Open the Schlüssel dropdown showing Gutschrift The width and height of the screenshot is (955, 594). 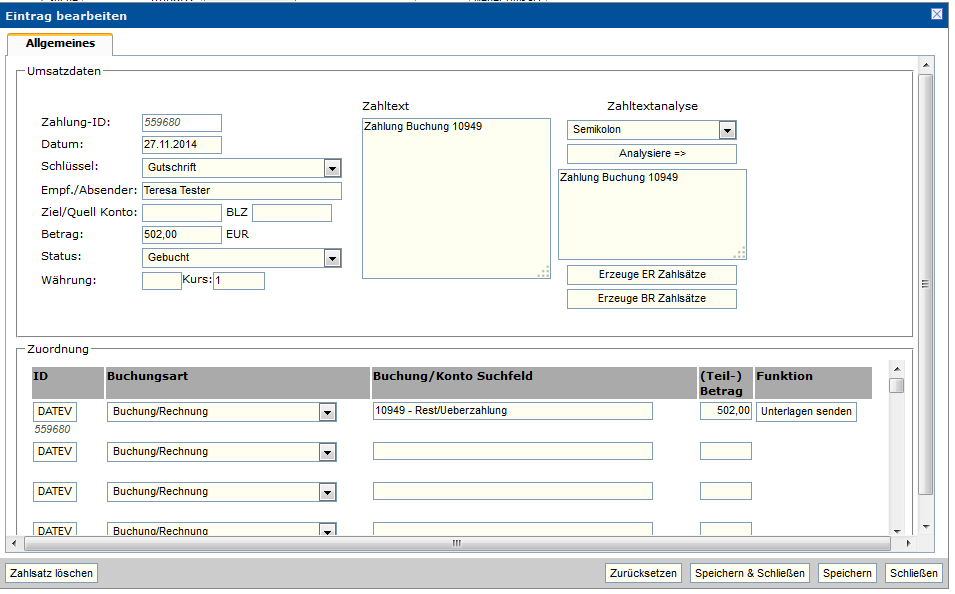tap(333, 168)
